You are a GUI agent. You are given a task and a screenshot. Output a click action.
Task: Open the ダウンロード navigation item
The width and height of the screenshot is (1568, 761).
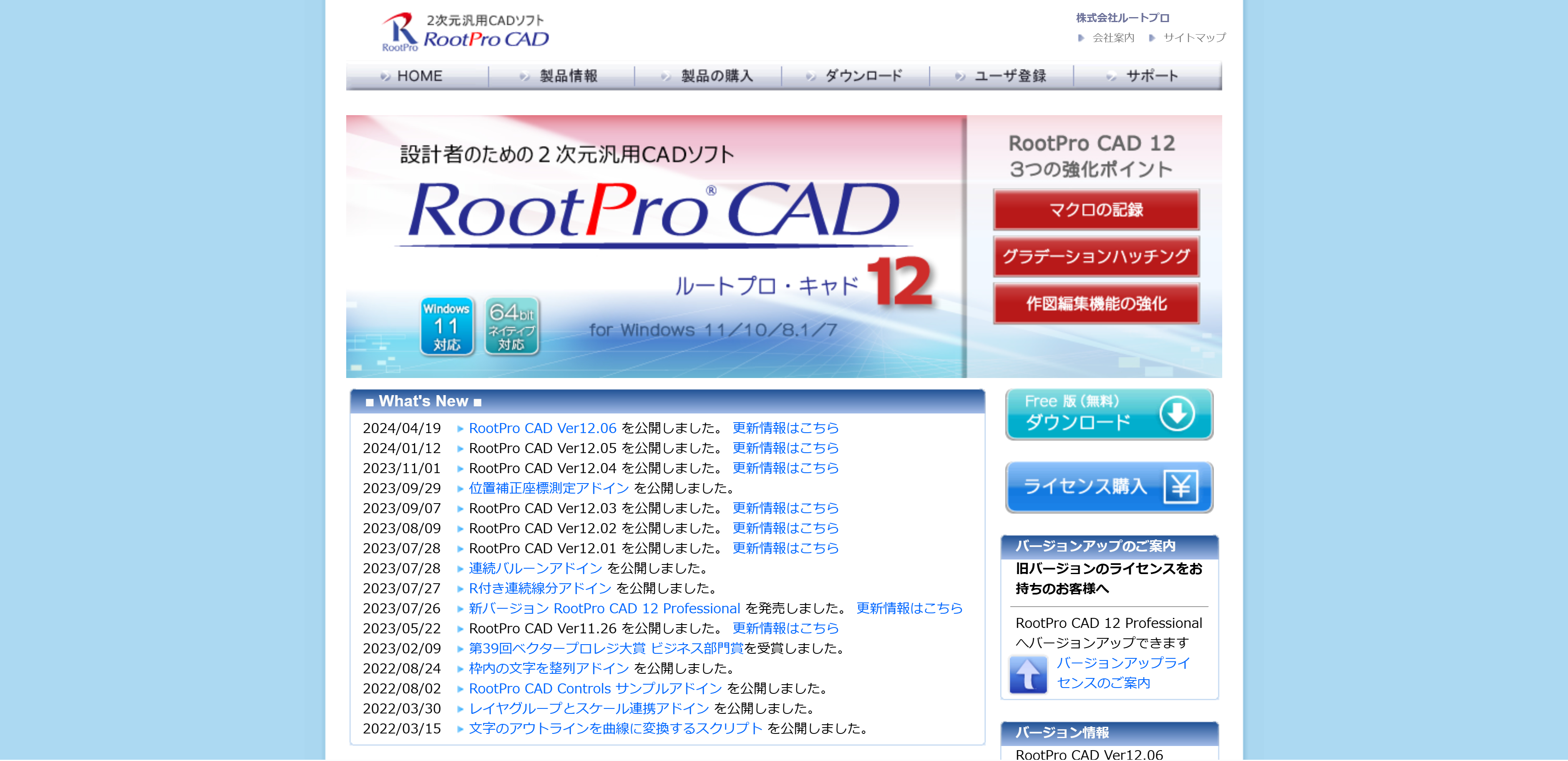click(x=856, y=76)
